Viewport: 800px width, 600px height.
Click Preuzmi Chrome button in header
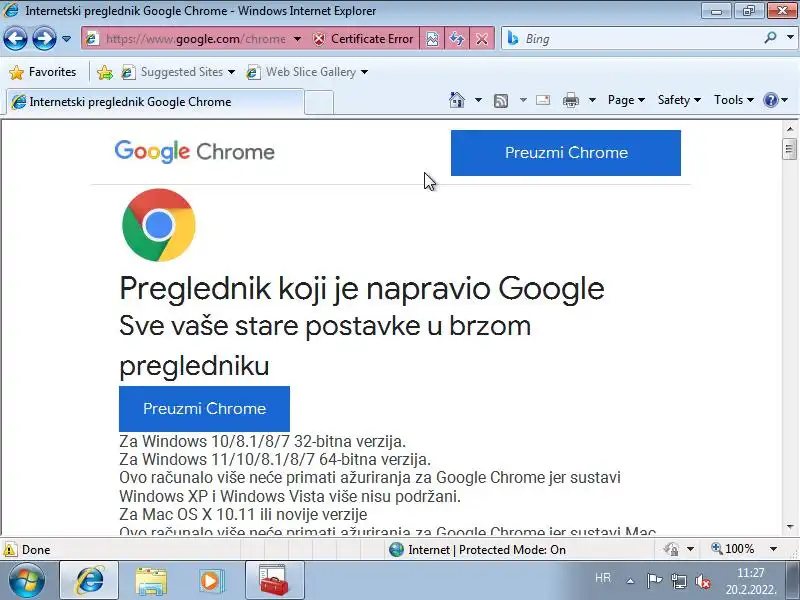[x=566, y=153]
